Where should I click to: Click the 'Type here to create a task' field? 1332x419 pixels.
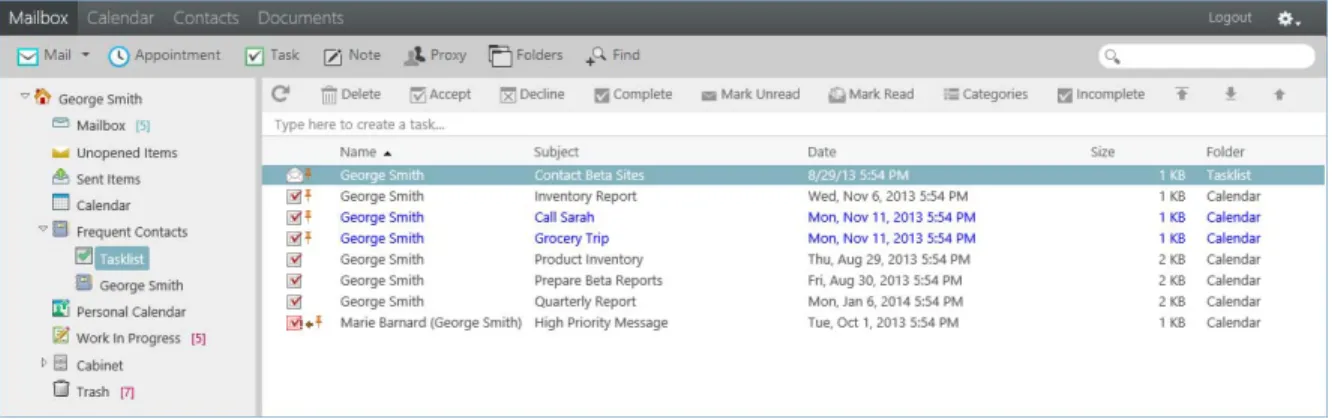click(795, 125)
